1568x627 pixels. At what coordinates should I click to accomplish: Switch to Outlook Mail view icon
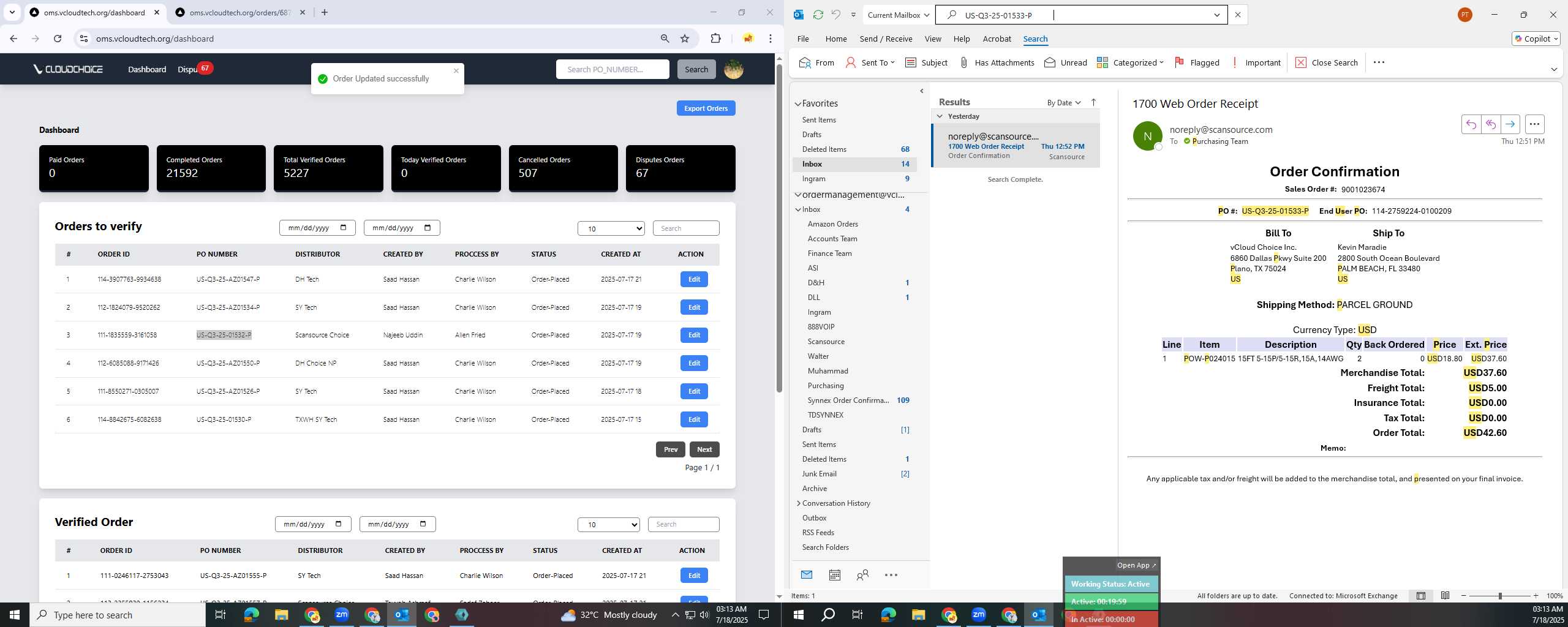(807, 574)
